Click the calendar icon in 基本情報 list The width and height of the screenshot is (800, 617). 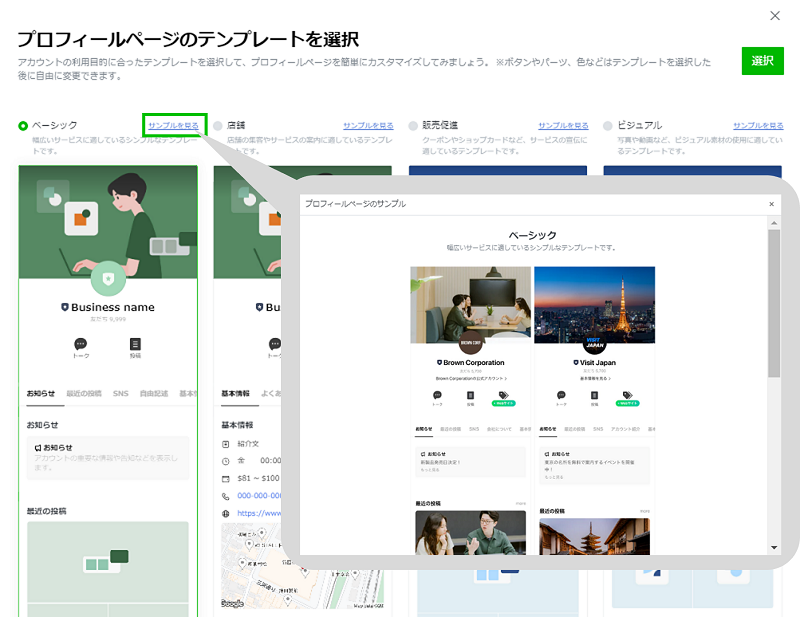coord(226,478)
